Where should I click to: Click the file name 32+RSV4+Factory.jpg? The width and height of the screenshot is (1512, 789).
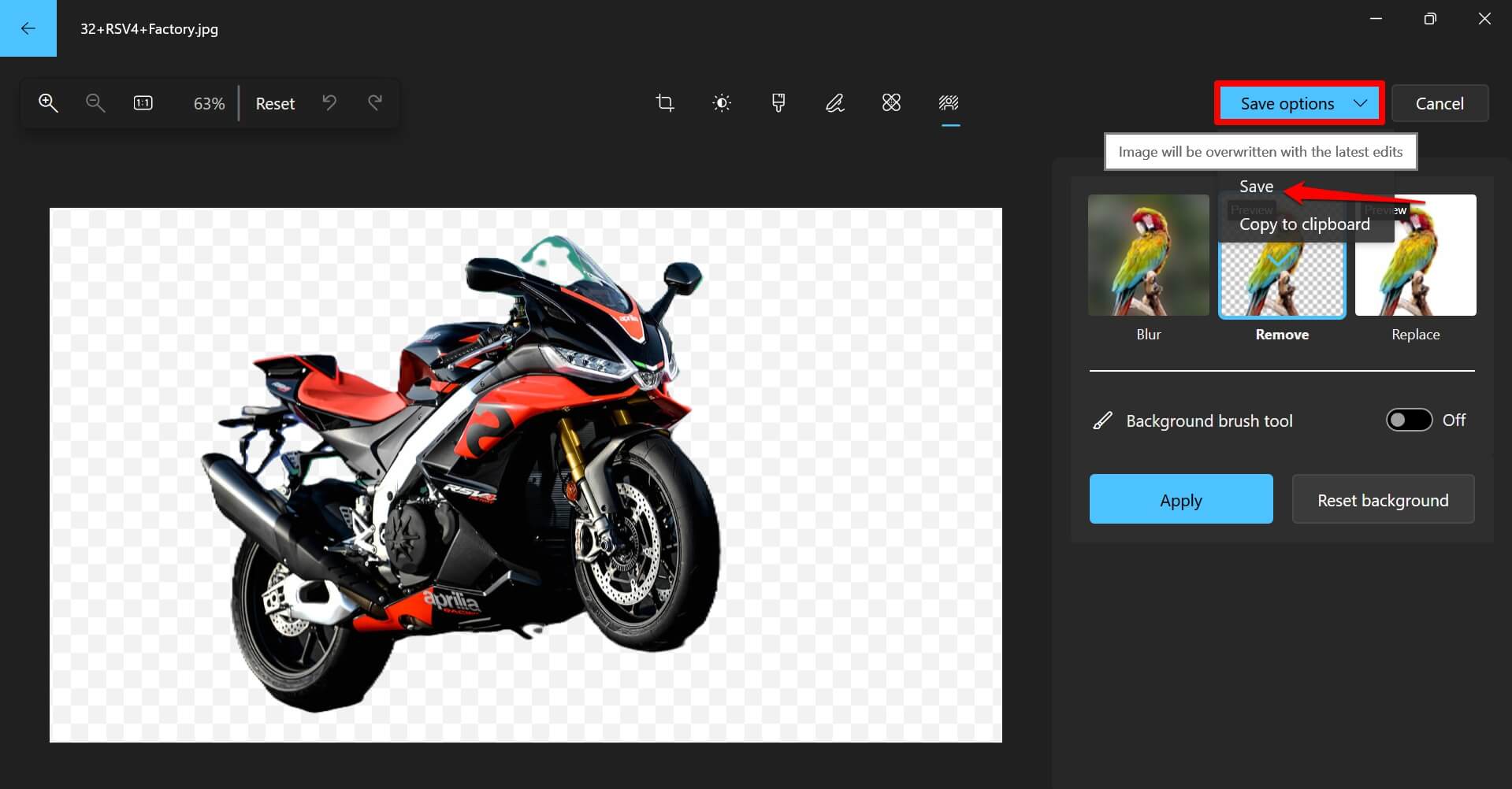click(x=149, y=29)
